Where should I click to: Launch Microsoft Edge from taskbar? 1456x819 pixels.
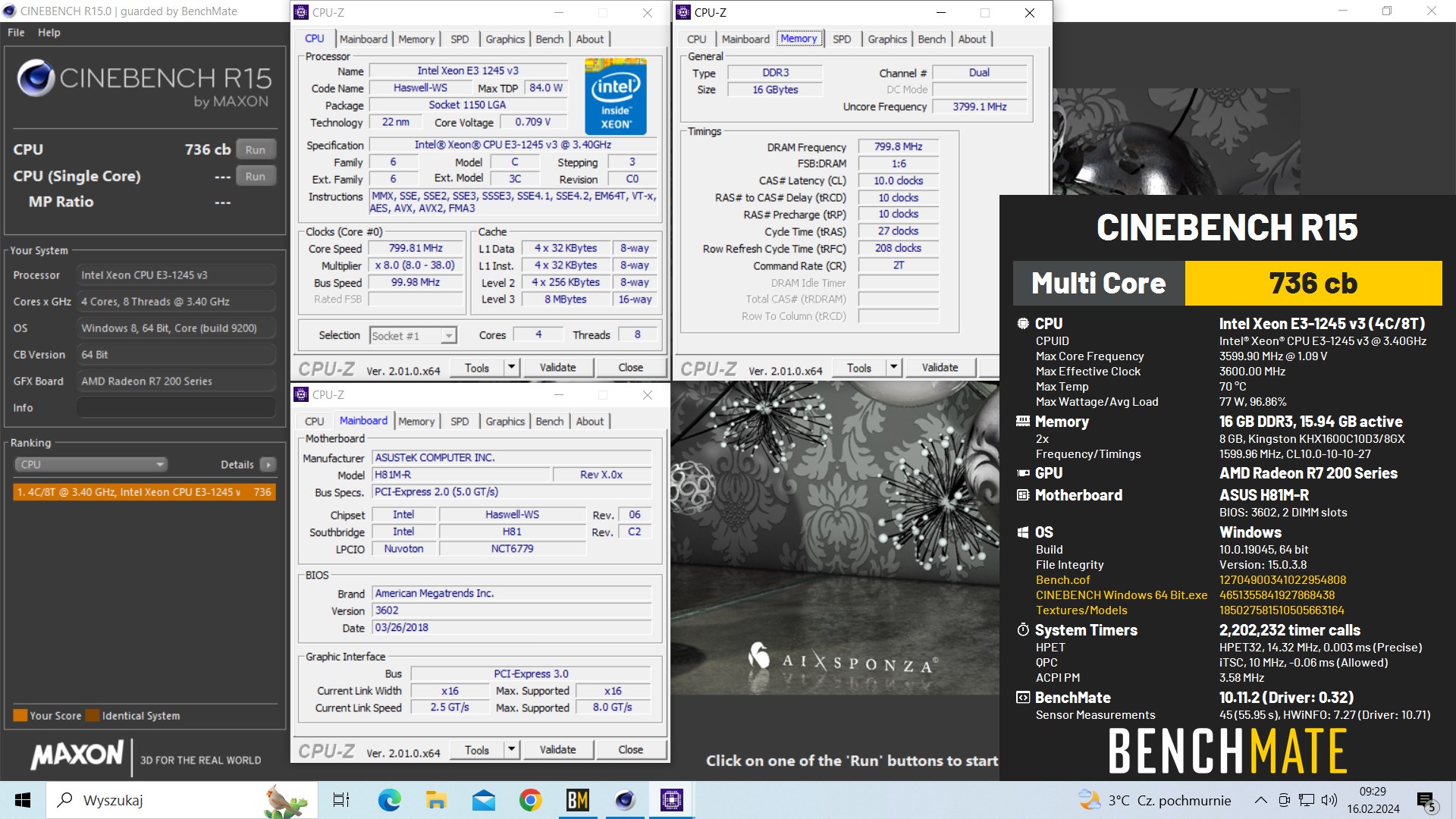coord(389,800)
